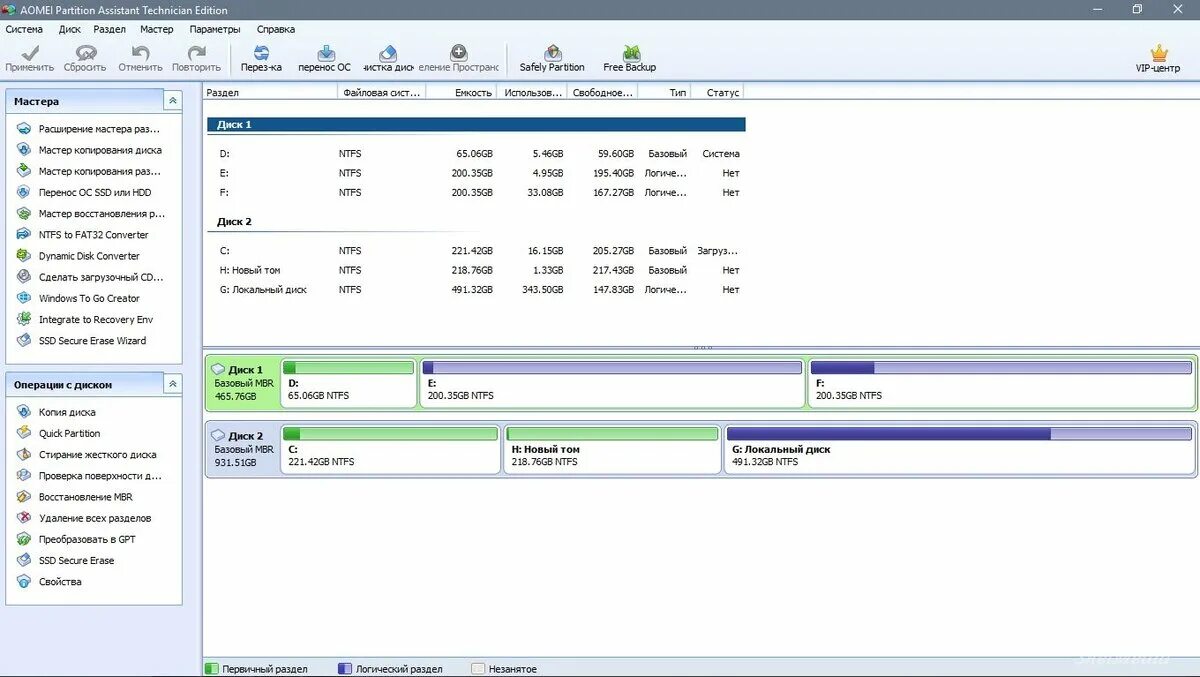Launch Сделать загрузочный CD wizard

point(90,277)
